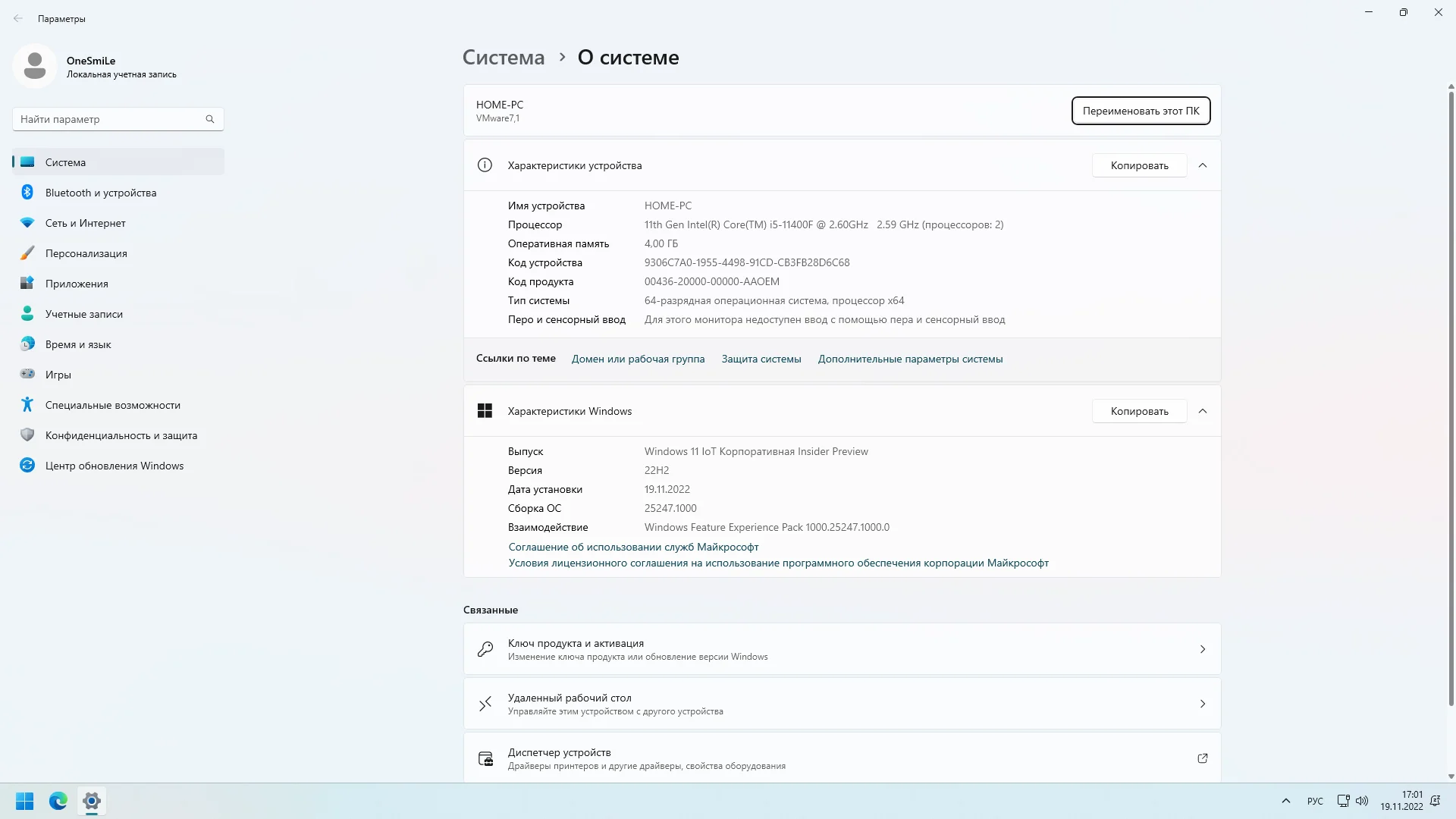Viewport: 1456px width, 819px height.
Task: Open Защита системы link
Action: tap(761, 359)
